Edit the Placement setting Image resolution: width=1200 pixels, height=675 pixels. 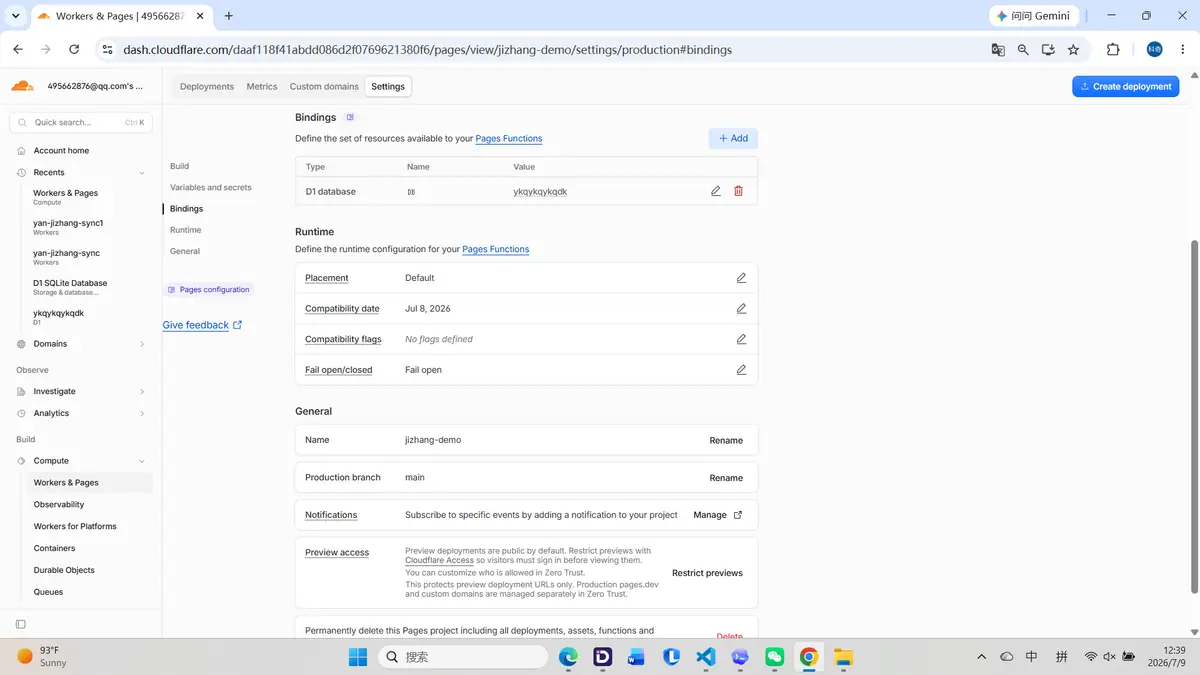click(x=741, y=278)
